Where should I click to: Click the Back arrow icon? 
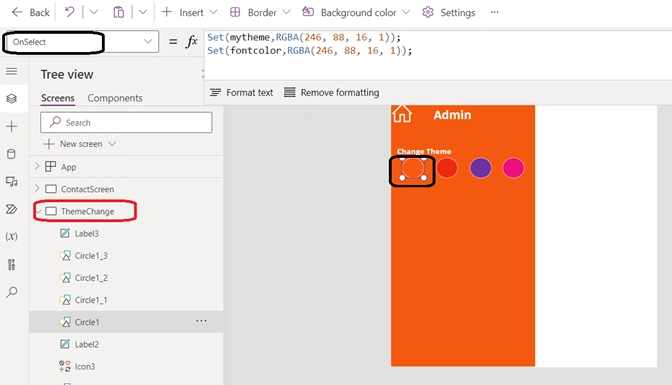coord(17,12)
